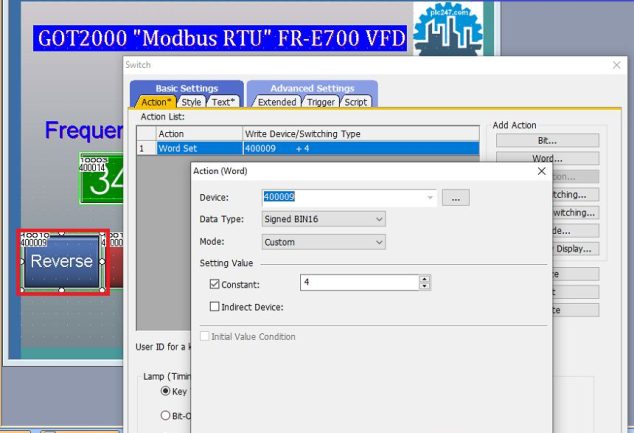Screen dimensions: 634x433
Task: Close the Switch dialog window
Action: [617, 65]
